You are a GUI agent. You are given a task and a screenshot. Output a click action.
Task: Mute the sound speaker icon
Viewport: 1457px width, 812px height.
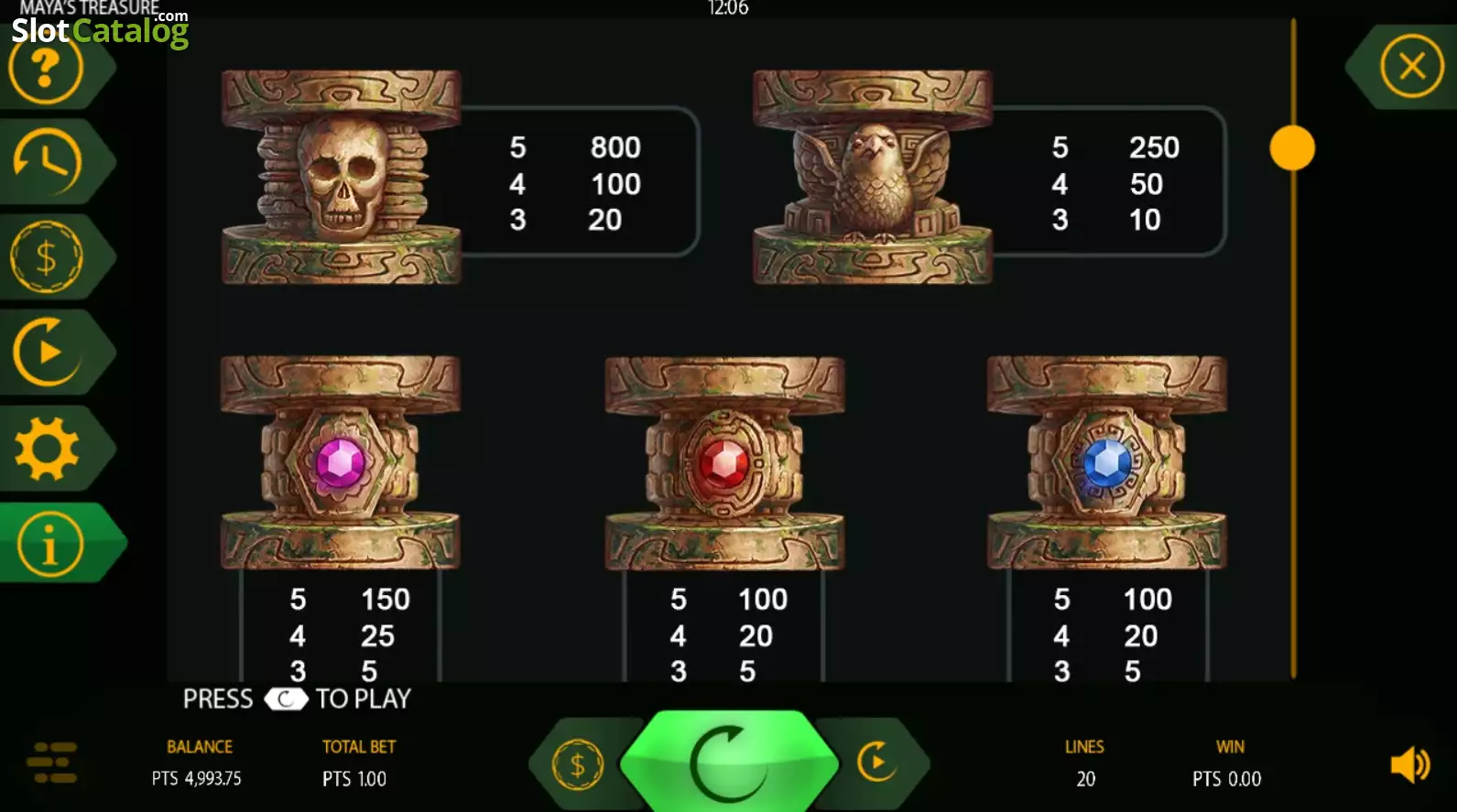pos(1410,764)
